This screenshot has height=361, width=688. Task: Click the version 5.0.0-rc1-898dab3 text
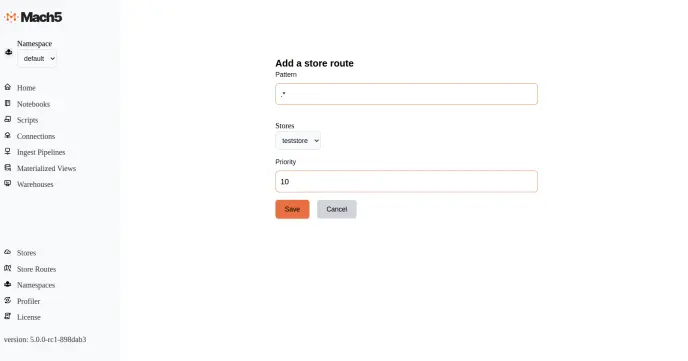click(x=45, y=339)
